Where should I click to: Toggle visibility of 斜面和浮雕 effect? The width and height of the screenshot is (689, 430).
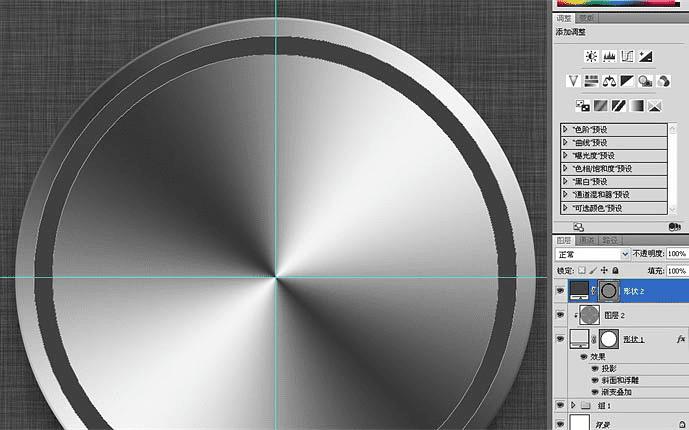[595, 380]
